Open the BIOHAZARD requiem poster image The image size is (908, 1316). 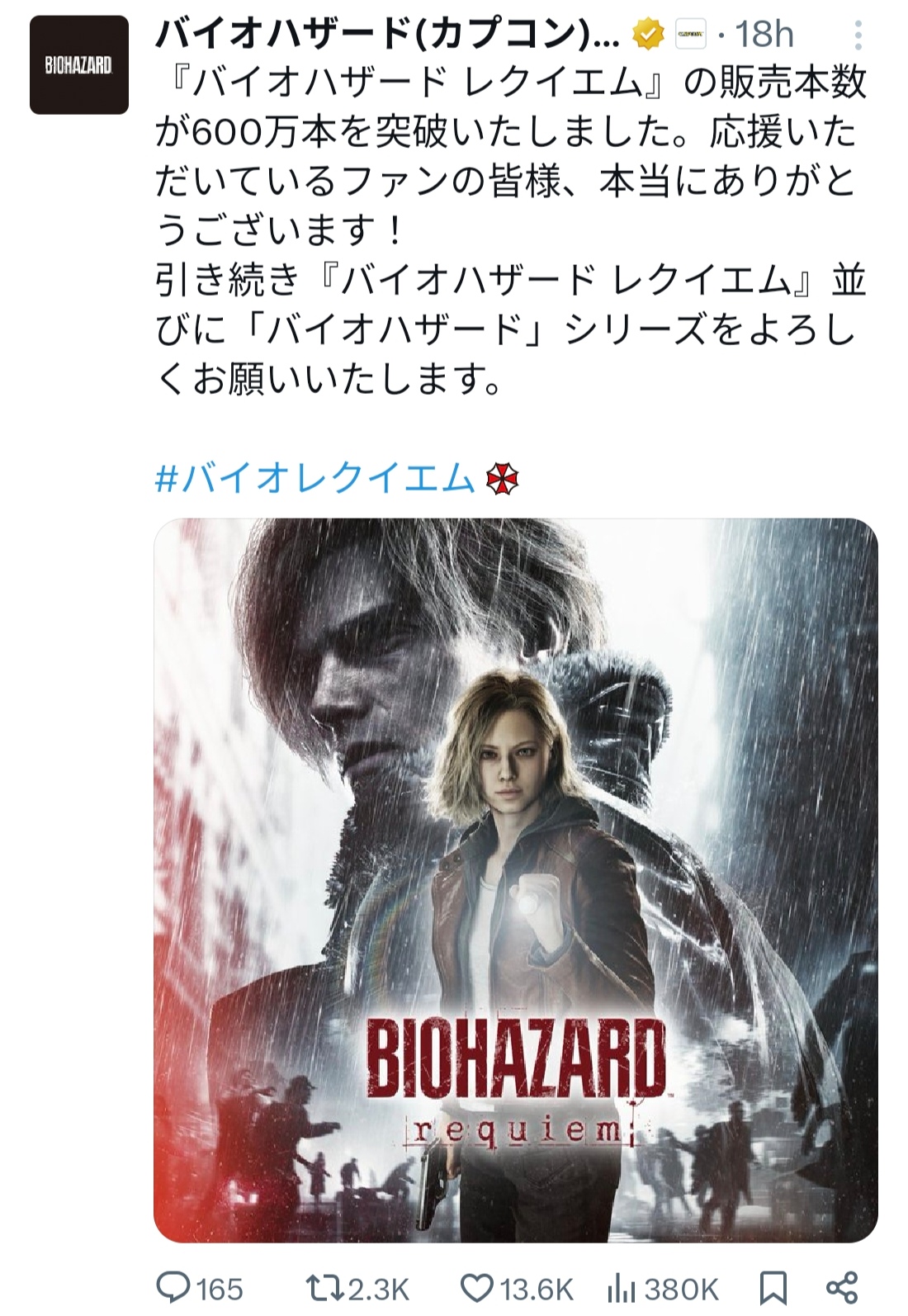pyautogui.click(x=516, y=880)
